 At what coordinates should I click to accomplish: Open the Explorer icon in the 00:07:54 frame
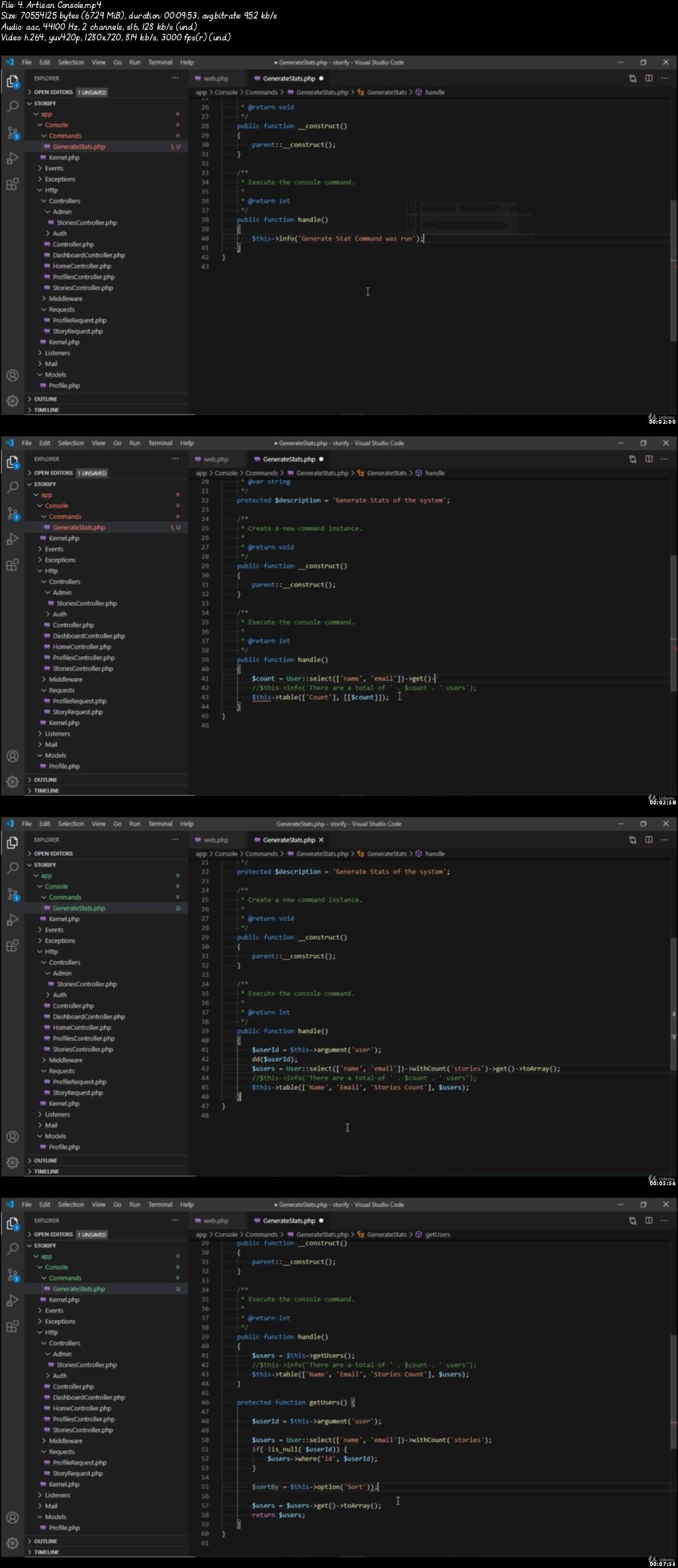[x=12, y=1224]
